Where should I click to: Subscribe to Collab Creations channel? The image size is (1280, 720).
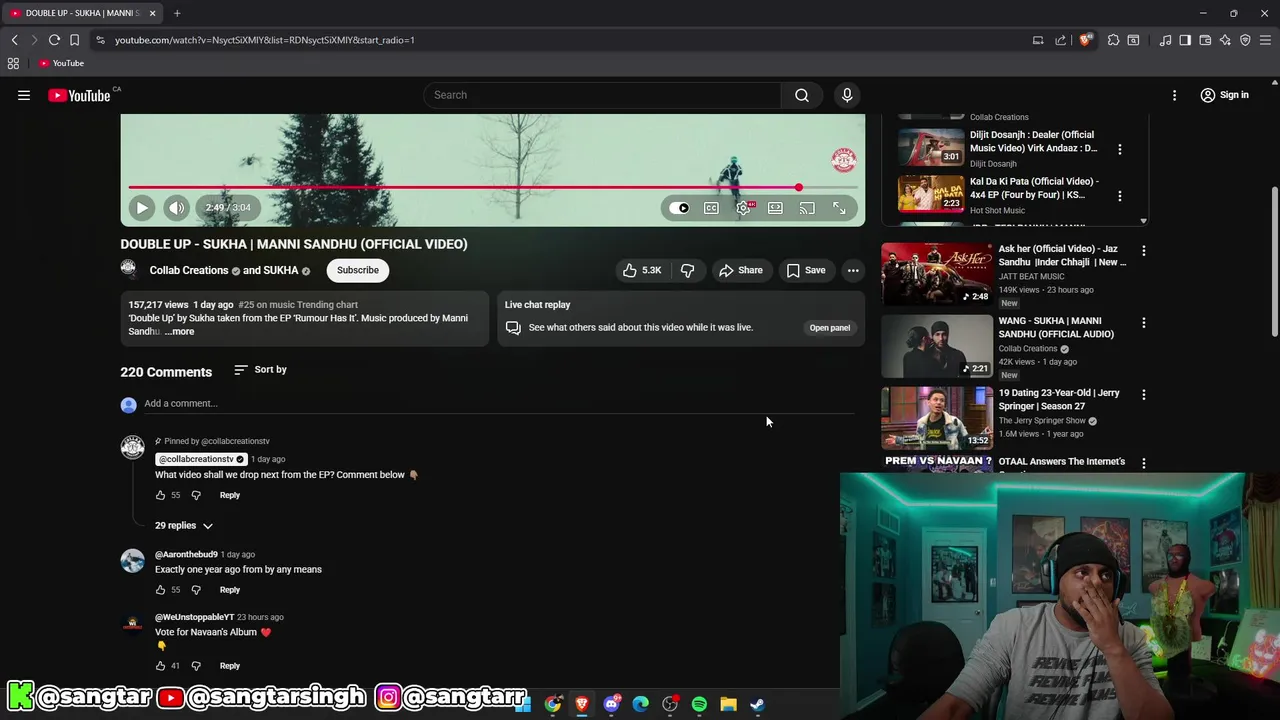358,270
